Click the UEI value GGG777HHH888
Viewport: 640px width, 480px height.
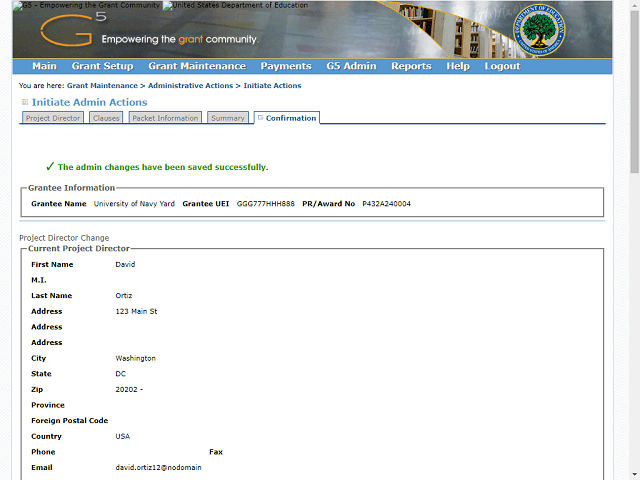click(x=266, y=204)
